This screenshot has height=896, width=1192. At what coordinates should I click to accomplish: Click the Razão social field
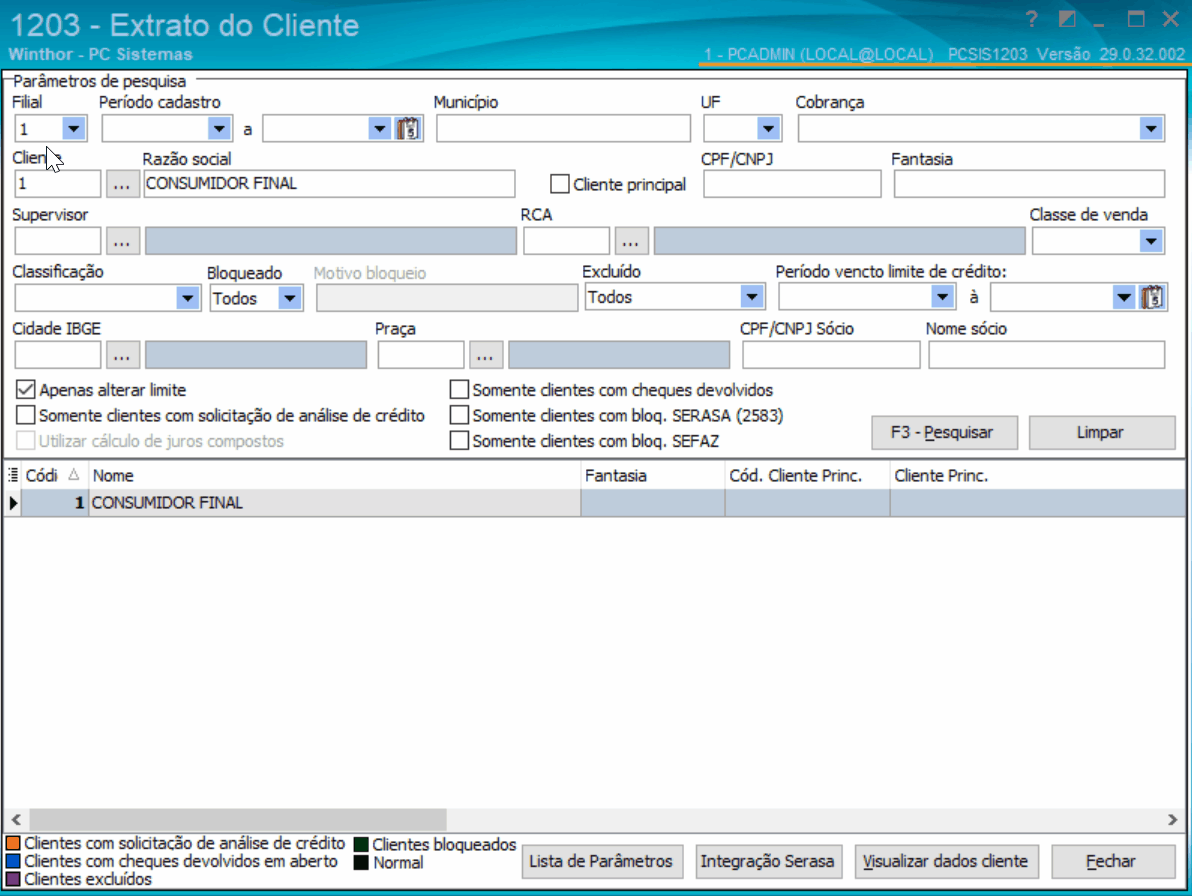click(329, 184)
